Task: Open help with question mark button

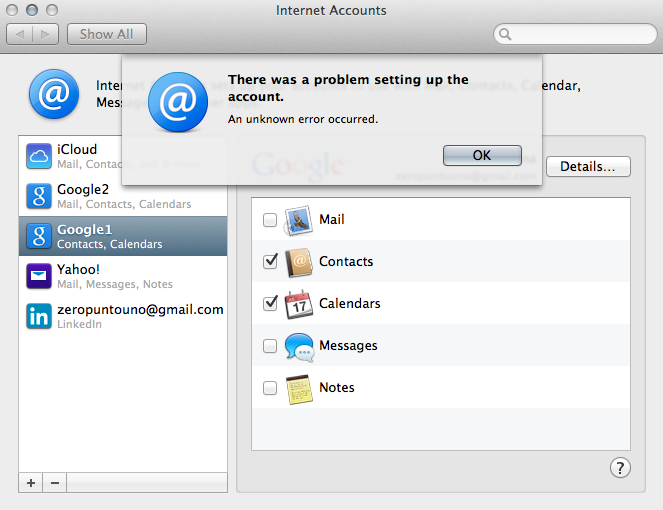Action: point(620,468)
